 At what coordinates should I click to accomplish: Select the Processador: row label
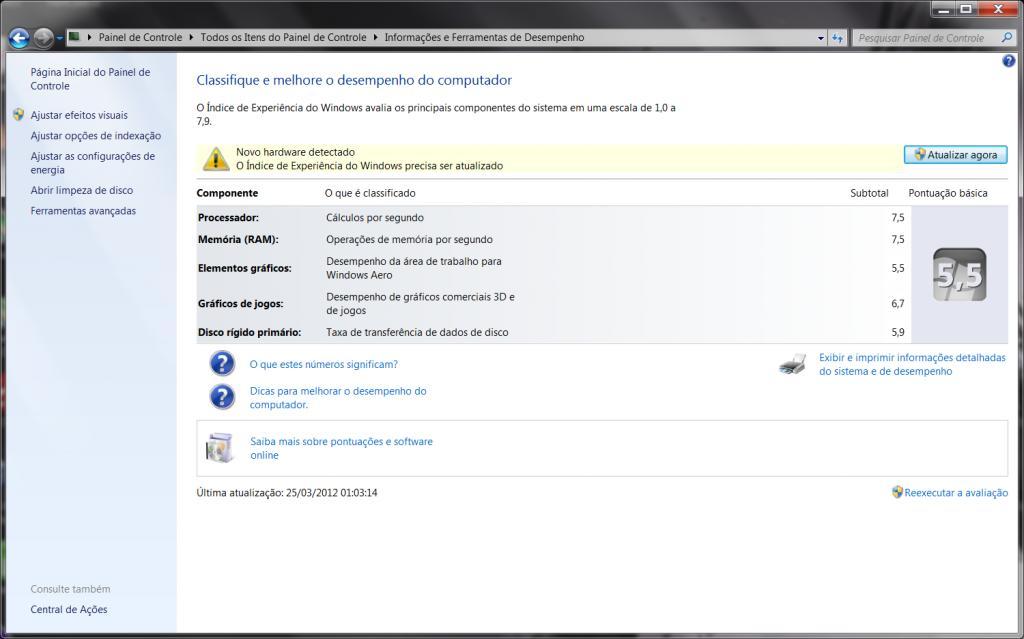click(x=228, y=218)
